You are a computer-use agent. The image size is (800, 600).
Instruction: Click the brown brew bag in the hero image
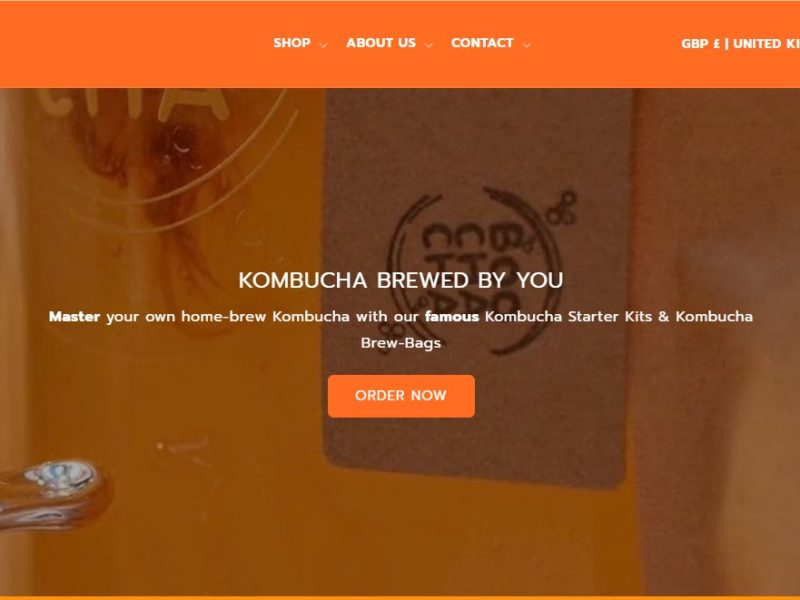click(x=477, y=286)
